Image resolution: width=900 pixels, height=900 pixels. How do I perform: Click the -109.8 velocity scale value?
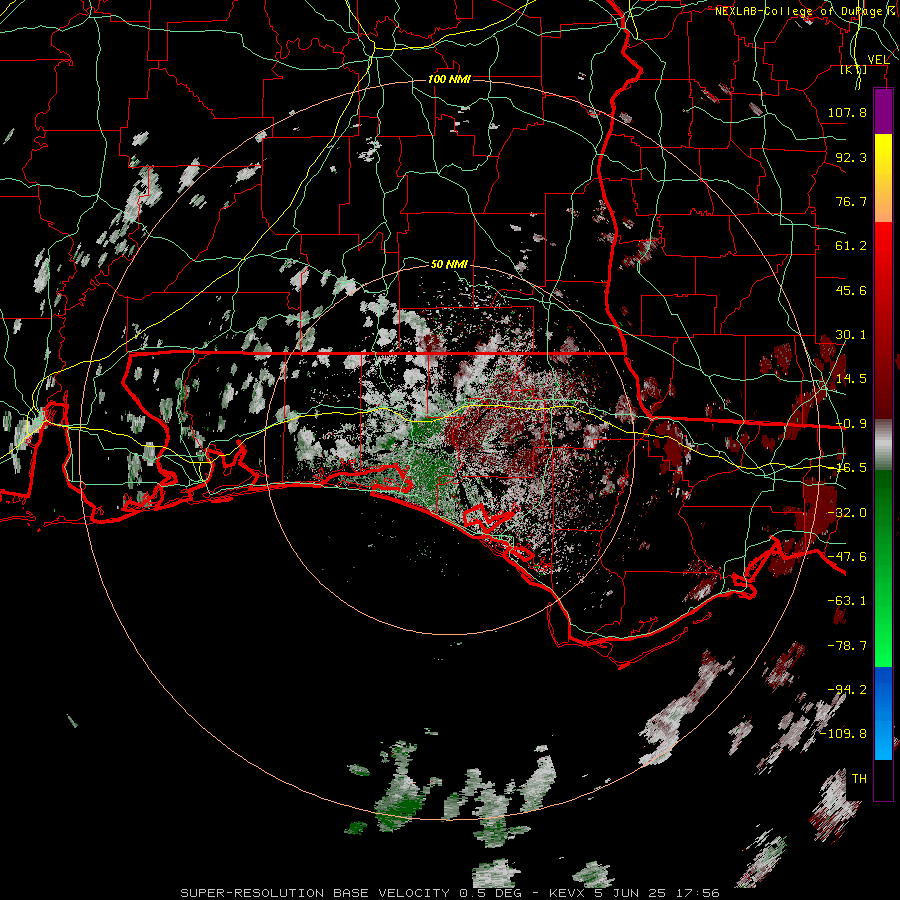tap(844, 734)
